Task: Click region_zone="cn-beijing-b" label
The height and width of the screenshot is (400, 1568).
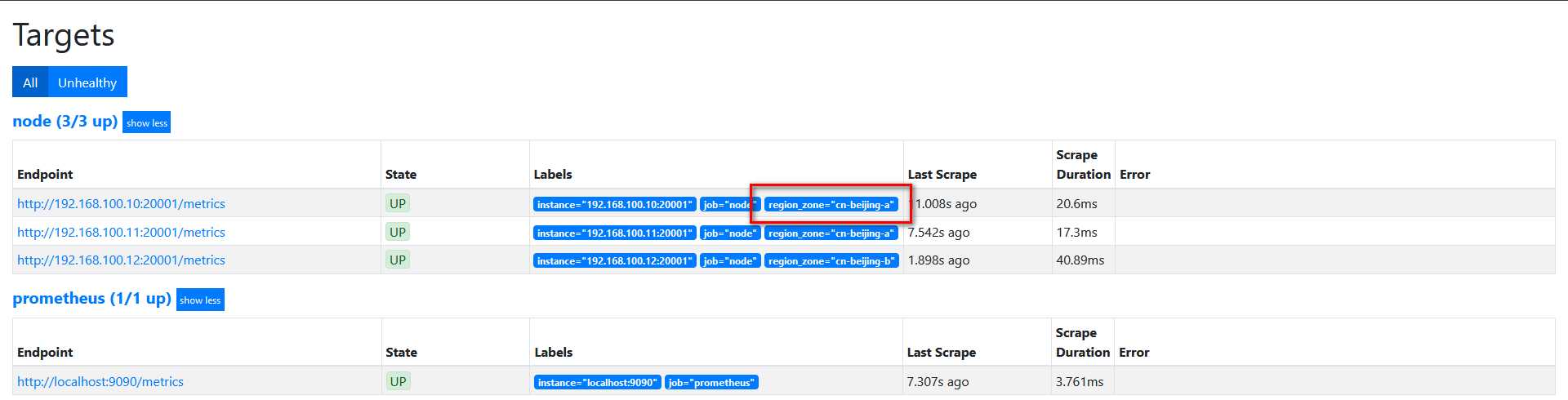Action: (x=831, y=261)
